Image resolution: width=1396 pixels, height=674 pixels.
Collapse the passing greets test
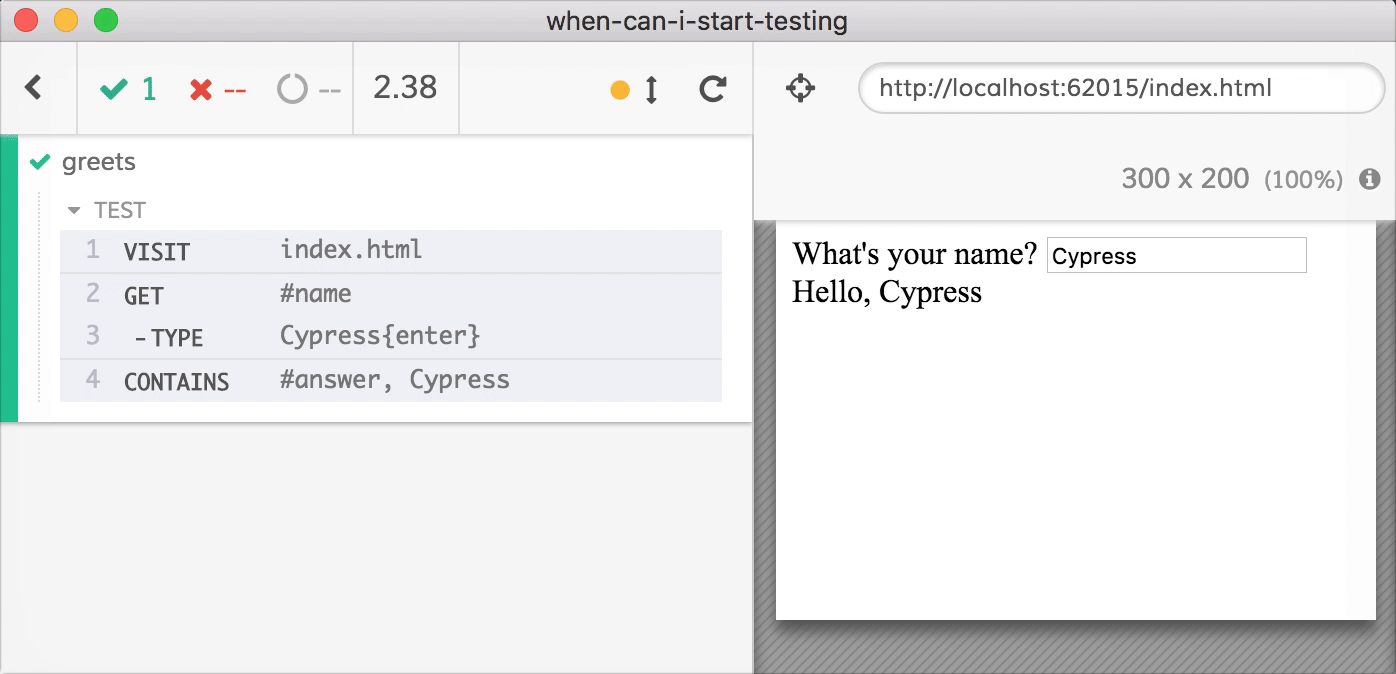click(98, 162)
